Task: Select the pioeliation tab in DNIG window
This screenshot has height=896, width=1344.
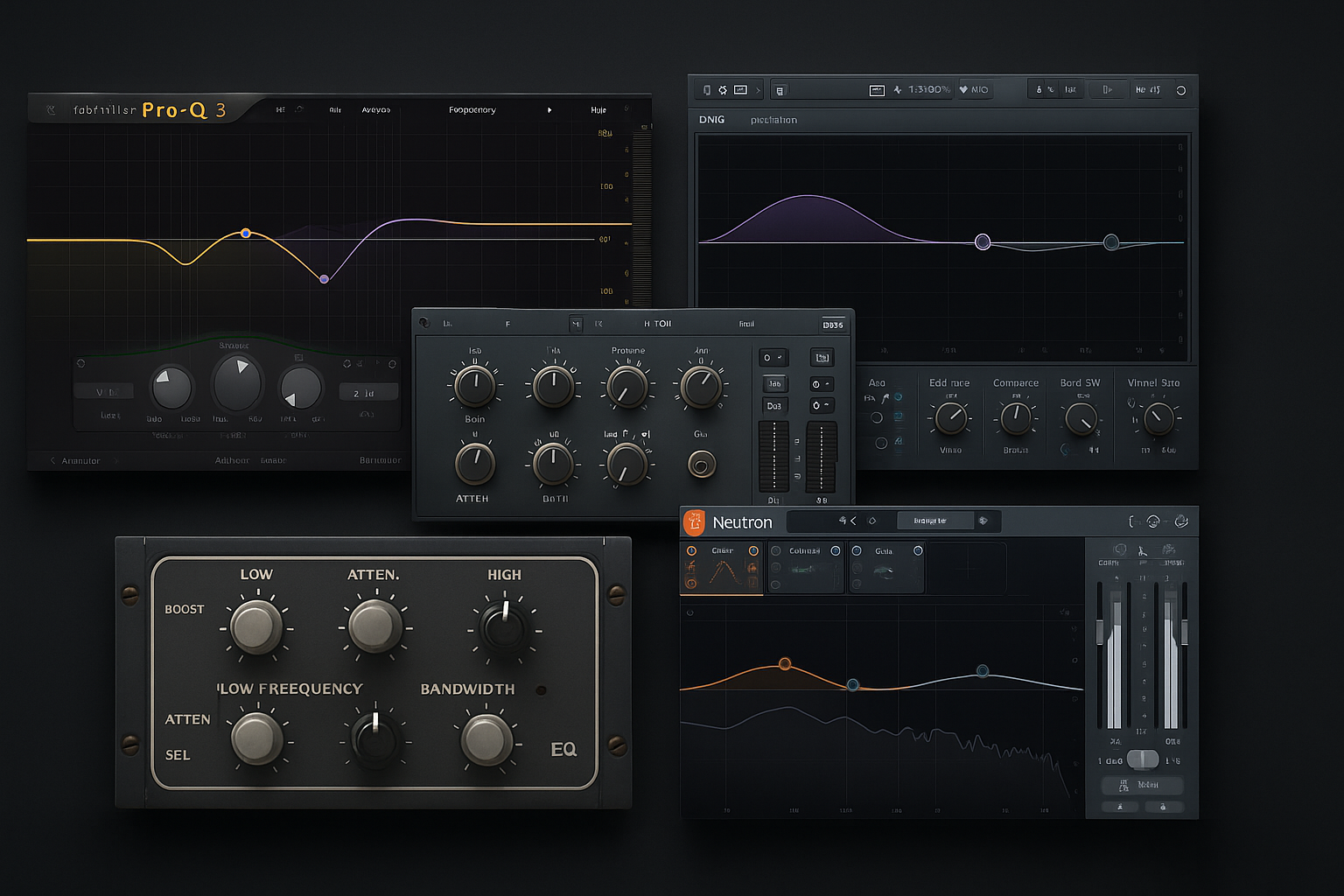Action: coord(773,120)
